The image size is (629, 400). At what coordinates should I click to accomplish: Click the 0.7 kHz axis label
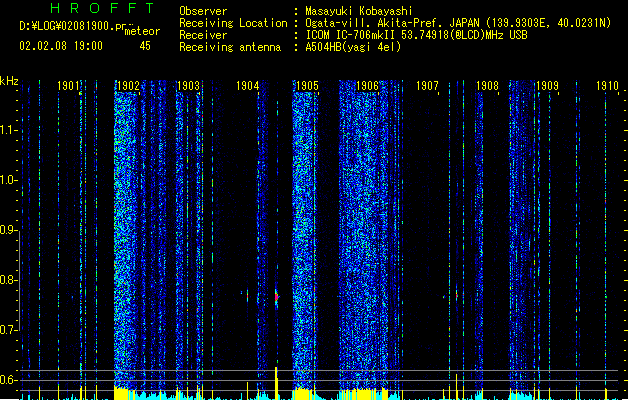pyautogui.click(x=8, y=330)
